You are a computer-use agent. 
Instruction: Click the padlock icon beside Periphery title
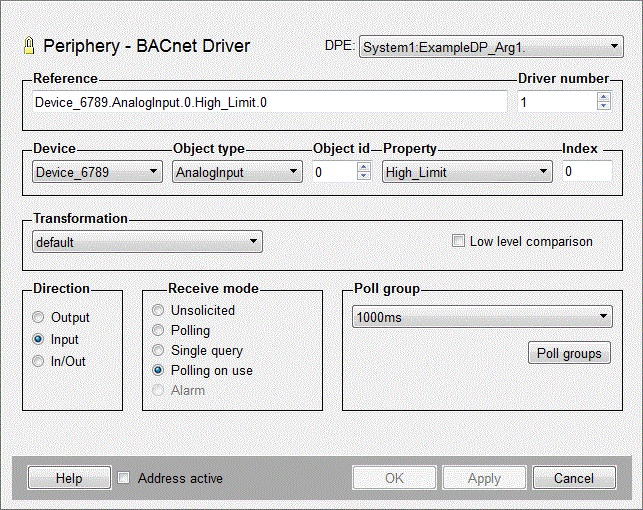click(x=29, y=46)
